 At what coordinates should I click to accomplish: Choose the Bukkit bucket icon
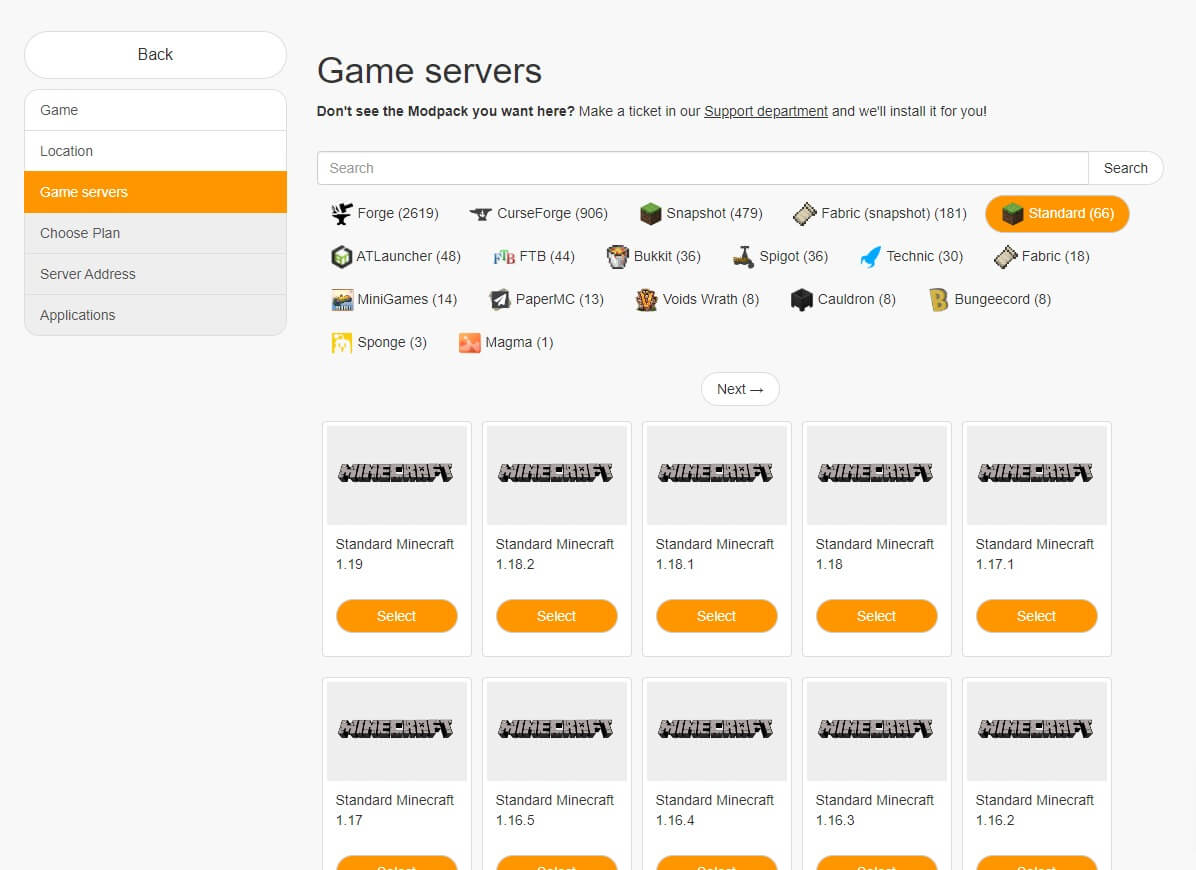(x=617, y=257)
